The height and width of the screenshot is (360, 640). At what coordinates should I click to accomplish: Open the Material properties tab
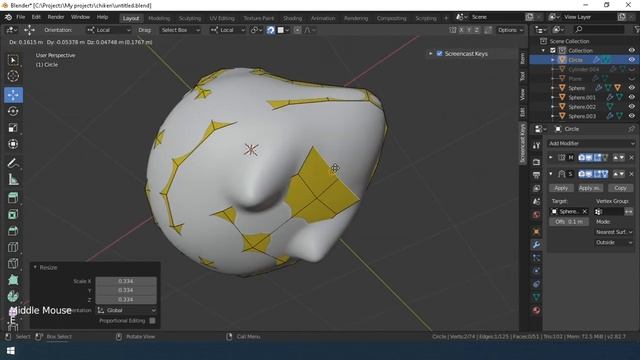pos(536,310)
